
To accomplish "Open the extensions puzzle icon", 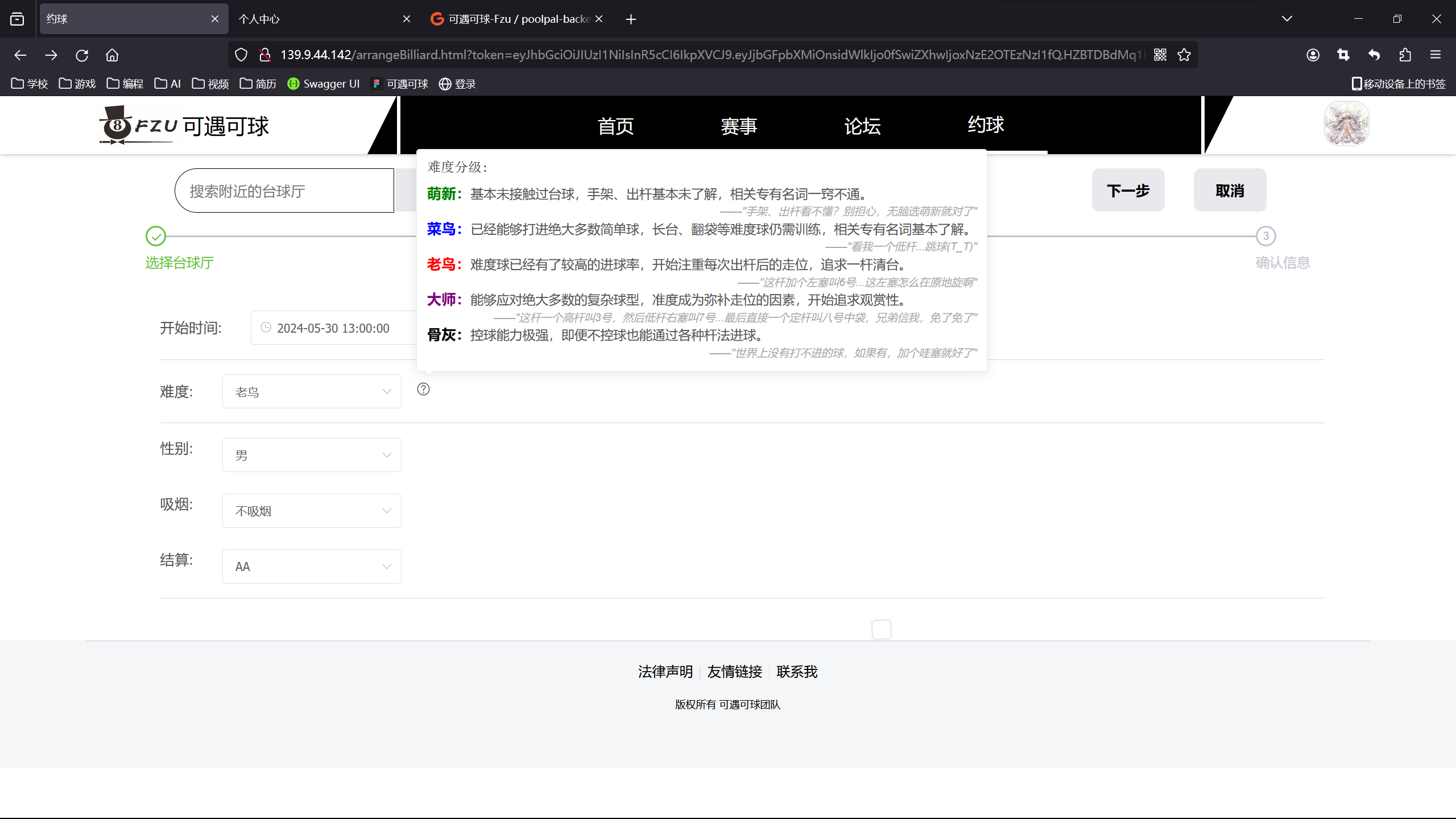I will click(1405, 55).
